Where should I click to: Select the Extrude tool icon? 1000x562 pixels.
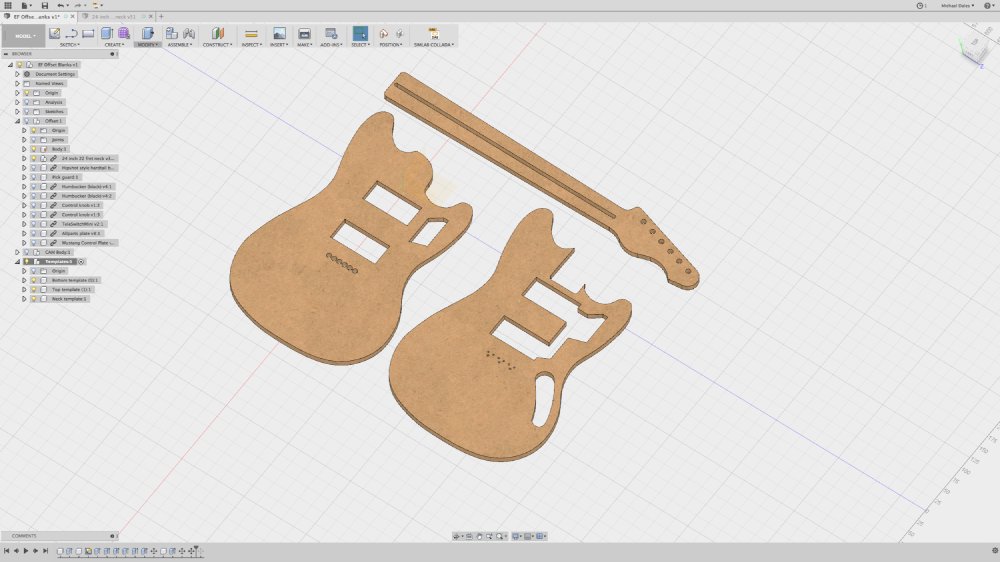coord(107,33)
